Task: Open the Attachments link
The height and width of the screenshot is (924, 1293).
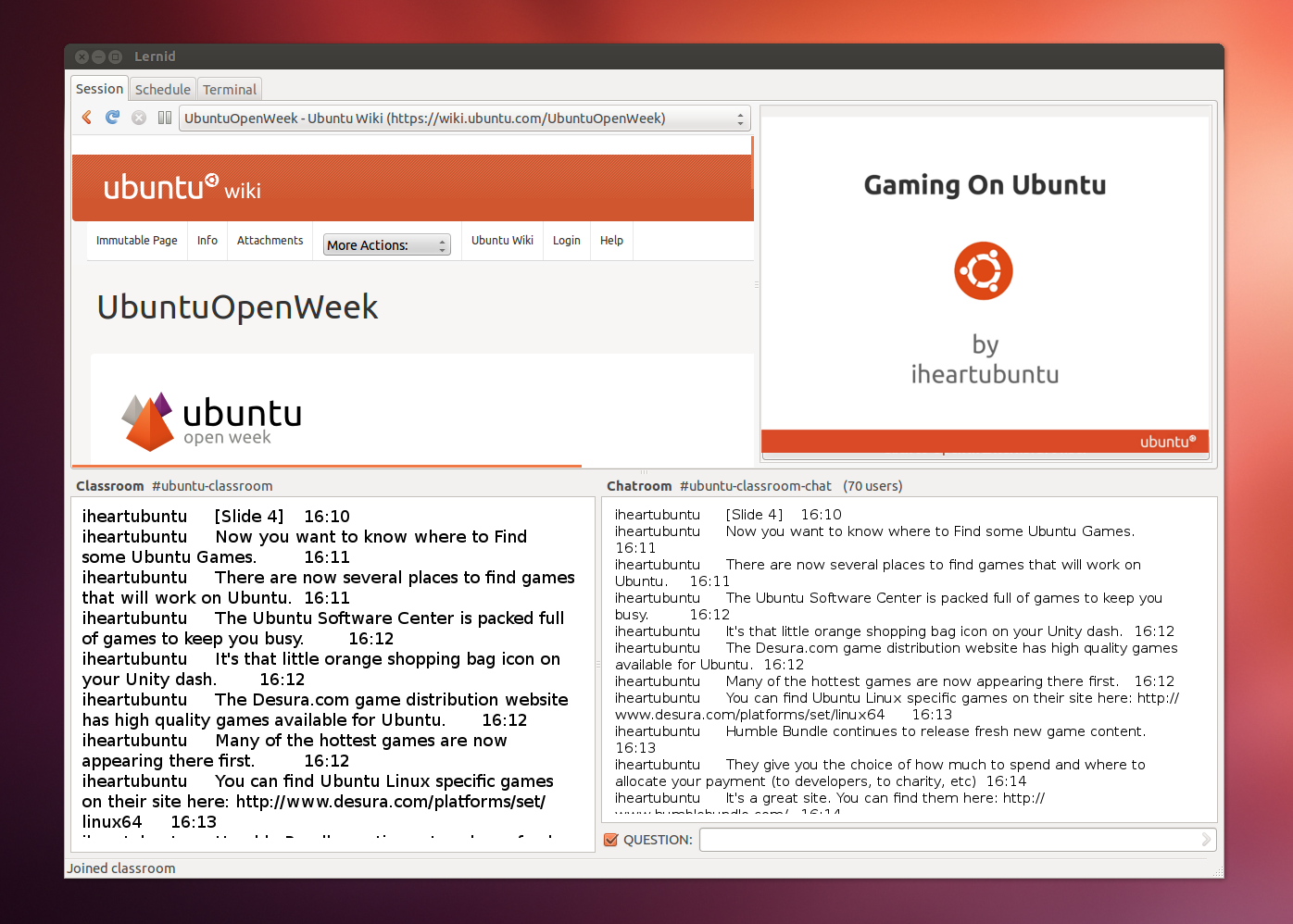Action: coord(270,241)
